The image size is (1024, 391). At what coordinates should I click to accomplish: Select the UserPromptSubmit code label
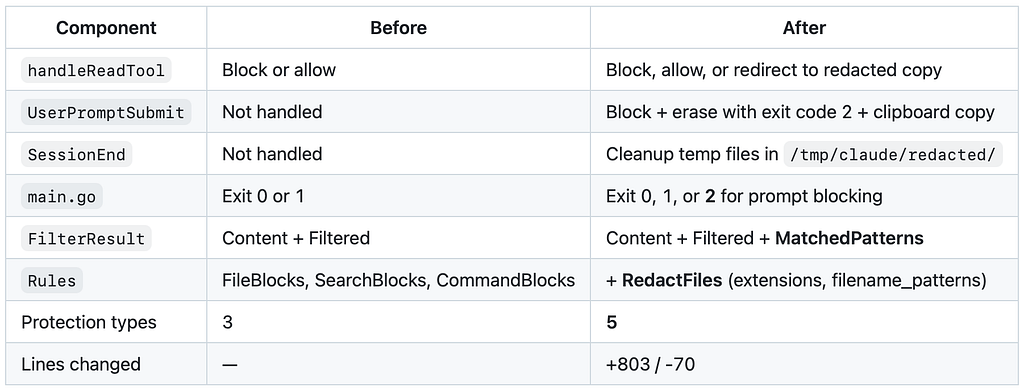[x=106, y=112]
